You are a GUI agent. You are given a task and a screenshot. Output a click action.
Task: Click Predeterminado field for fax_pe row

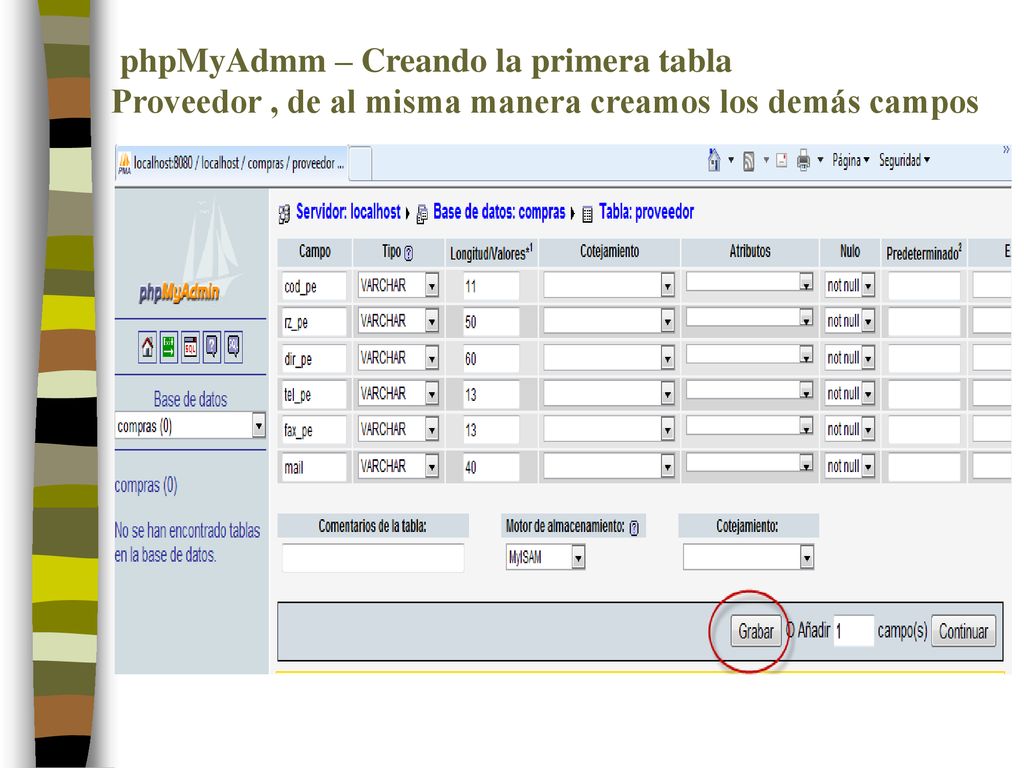pos(924,430)
